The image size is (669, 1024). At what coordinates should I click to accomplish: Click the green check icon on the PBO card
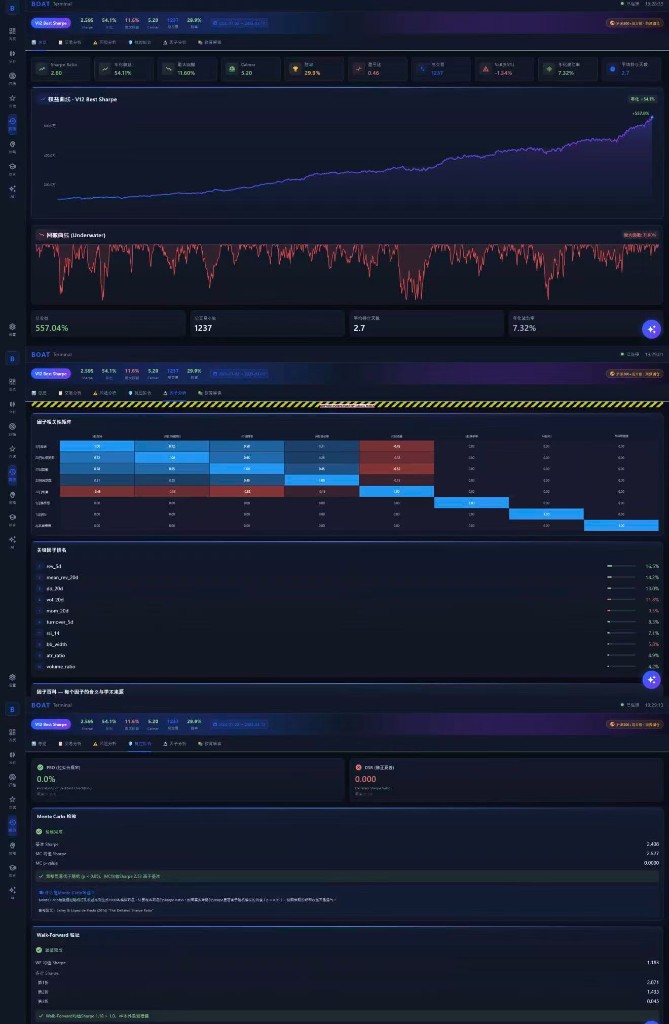pyautogui.click(x=40, y=767)
